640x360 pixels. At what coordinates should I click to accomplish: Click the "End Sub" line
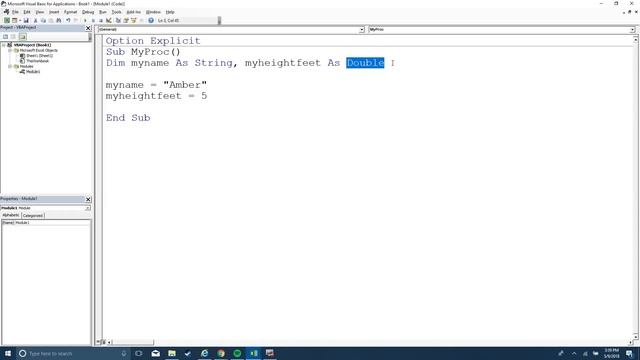click(x=128, y=118)
